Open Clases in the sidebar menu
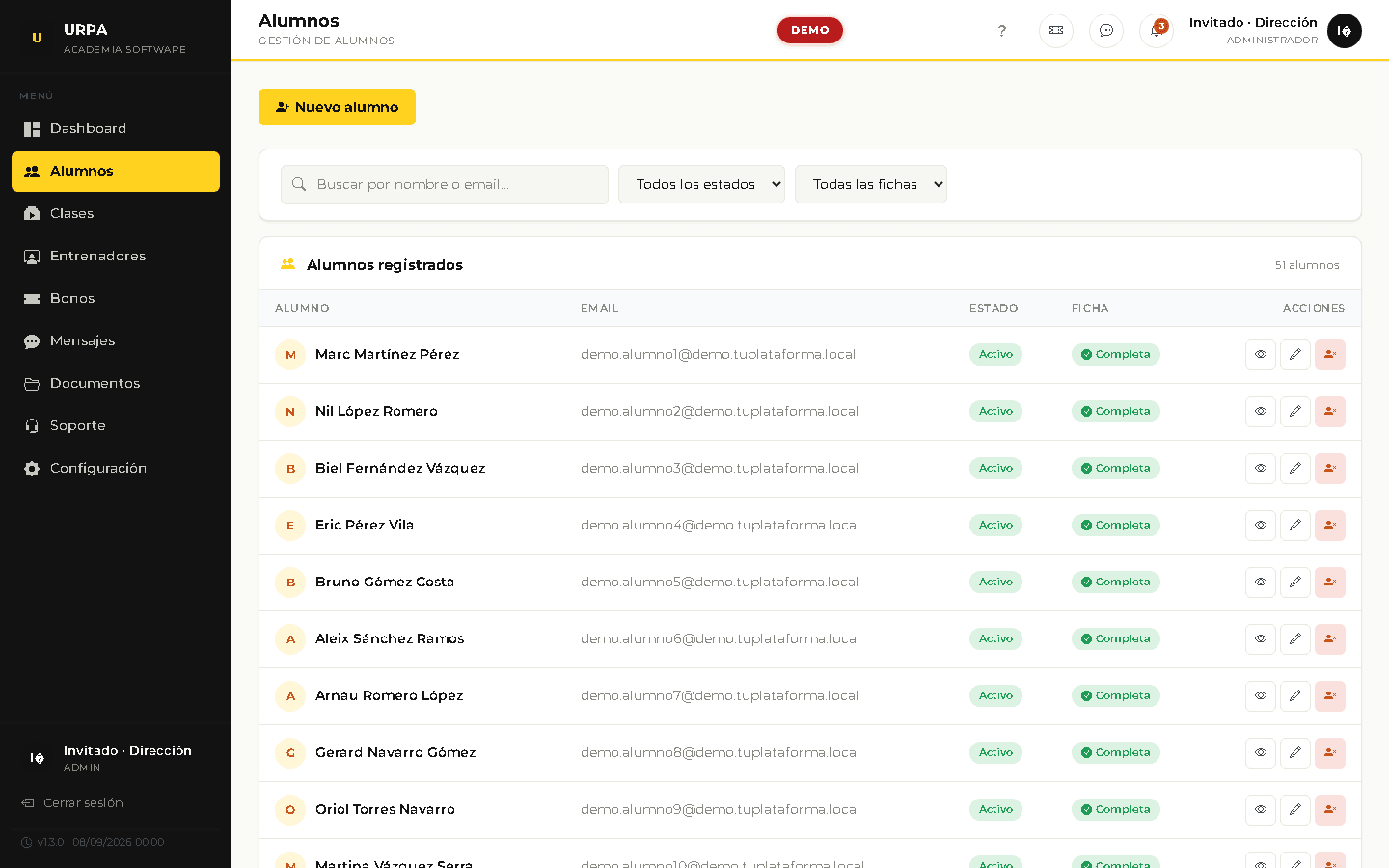This screenshot has height=868, width=1389. (116, 214)
